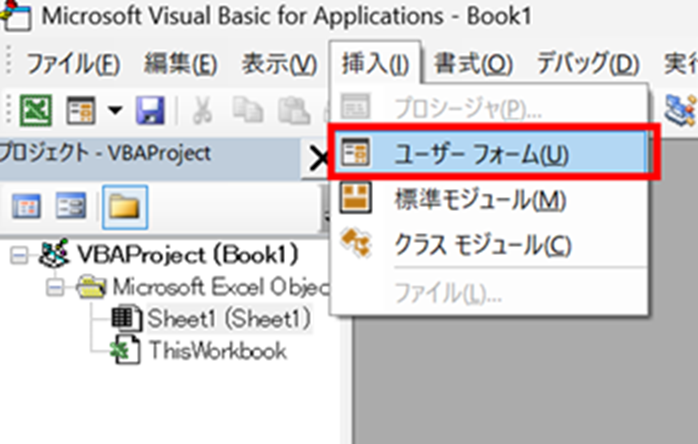Select VBAProject (Book1) in the tree
This screenshot has width=698, height=444.
[x=187, y=255]
